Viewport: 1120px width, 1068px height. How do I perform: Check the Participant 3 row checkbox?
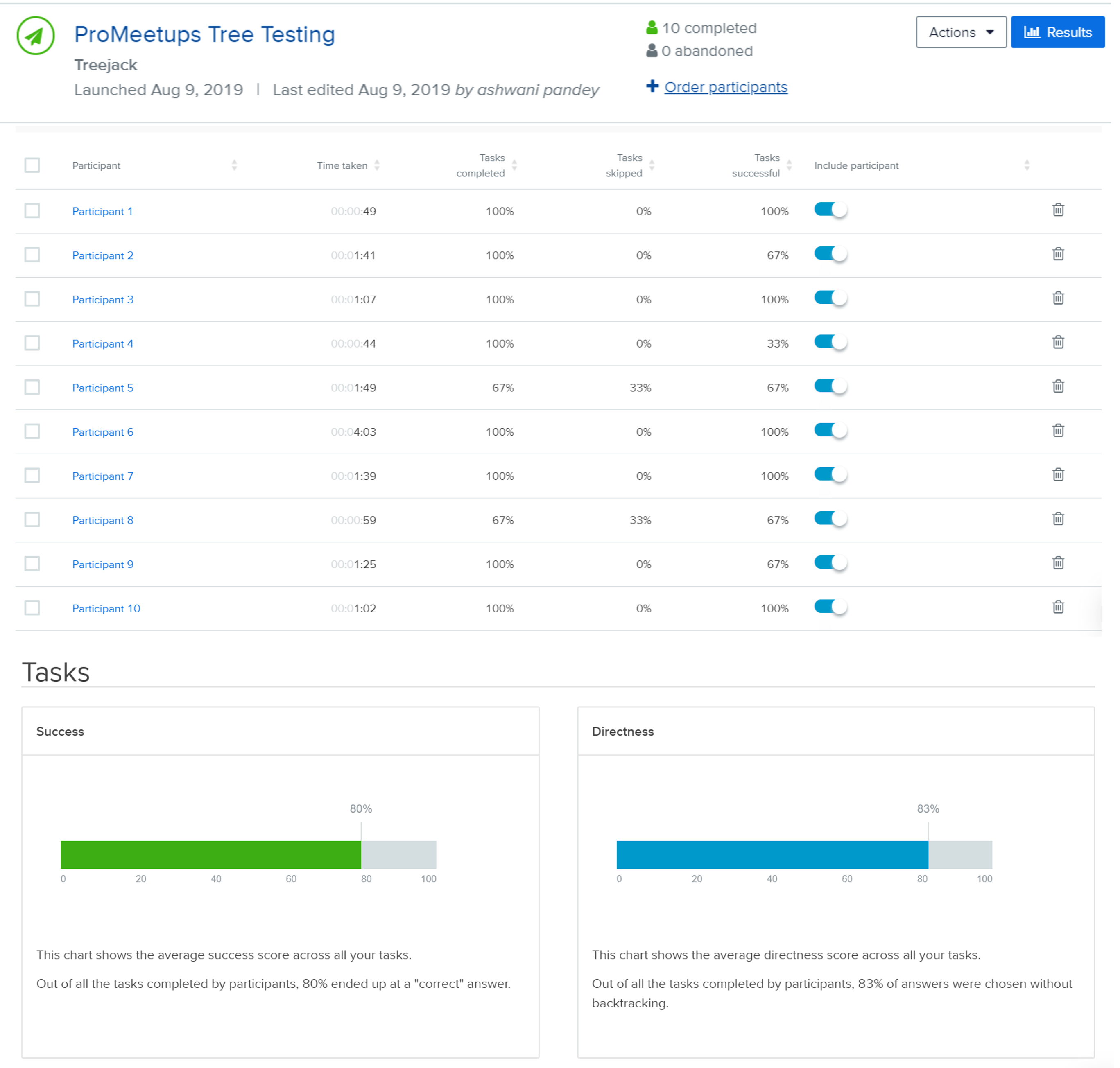(x=32, y=299)
